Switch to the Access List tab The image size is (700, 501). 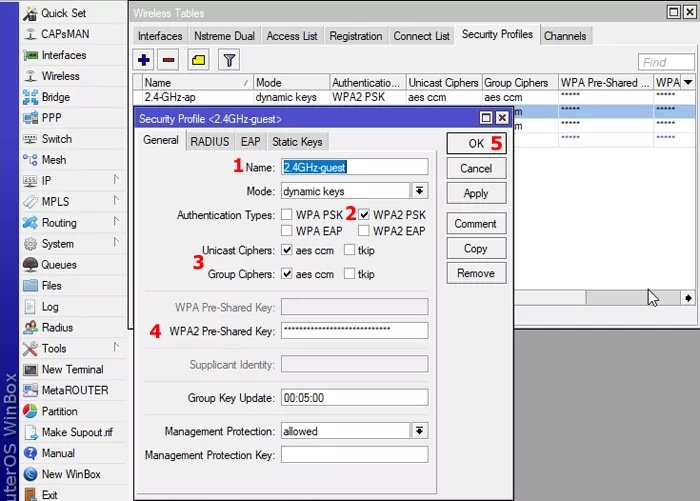(292, 36)
